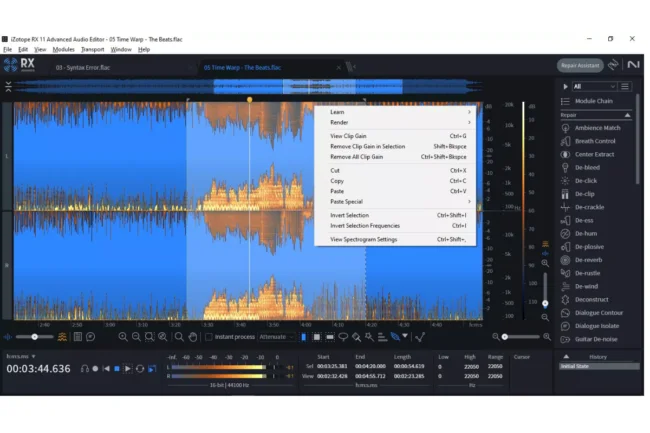Open the De-wind module
The image size is (650, 433).
coord(586,286)
